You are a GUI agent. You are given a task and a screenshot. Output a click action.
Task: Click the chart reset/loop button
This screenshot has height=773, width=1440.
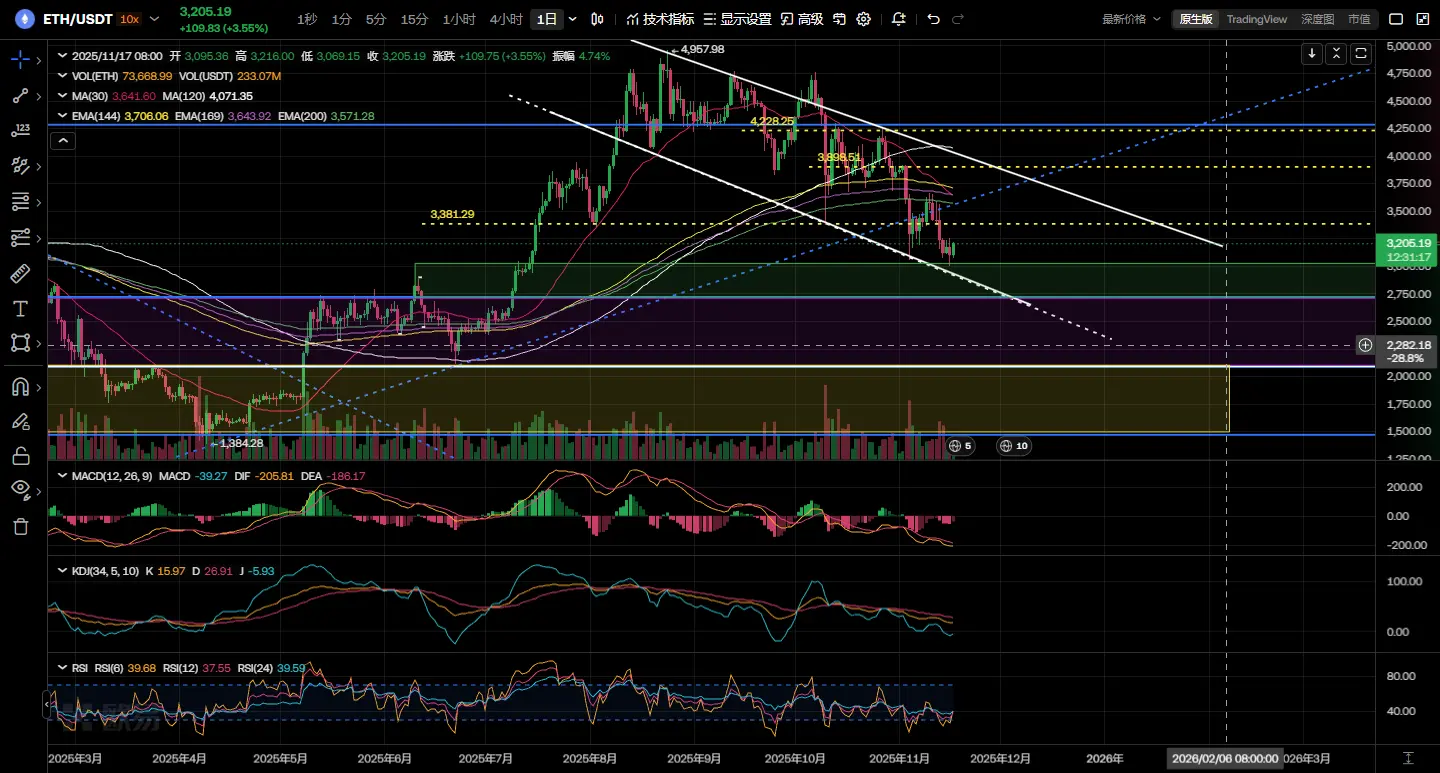coord(1361,53)
